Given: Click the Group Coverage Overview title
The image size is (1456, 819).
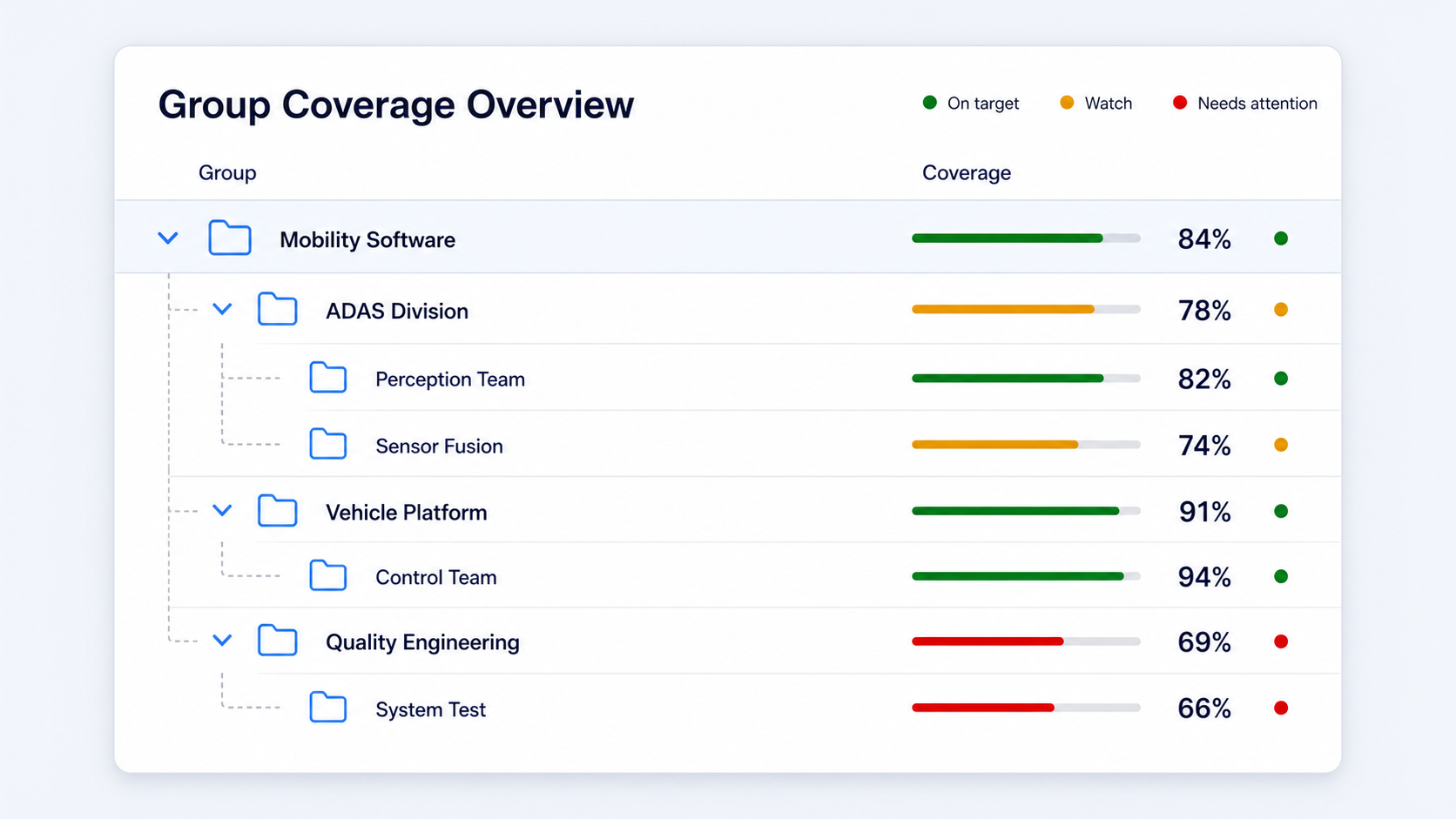Looking at the screenshot, I should pyautogui.click(x=396, y=104).
